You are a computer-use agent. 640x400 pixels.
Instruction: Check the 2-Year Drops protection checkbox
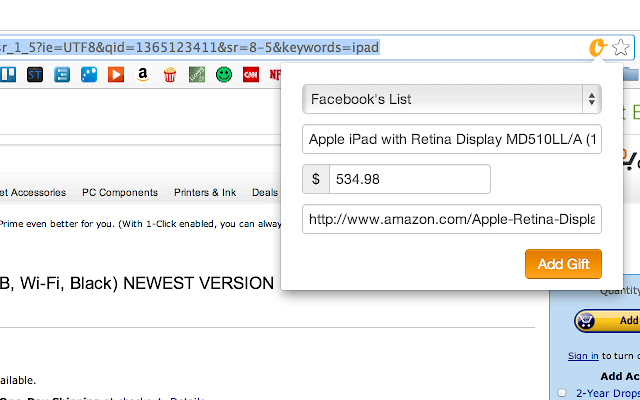point(562,393)
